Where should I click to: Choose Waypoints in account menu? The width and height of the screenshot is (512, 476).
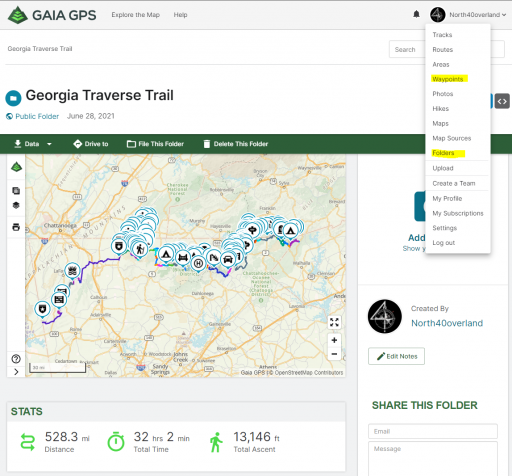coord(448,79)
